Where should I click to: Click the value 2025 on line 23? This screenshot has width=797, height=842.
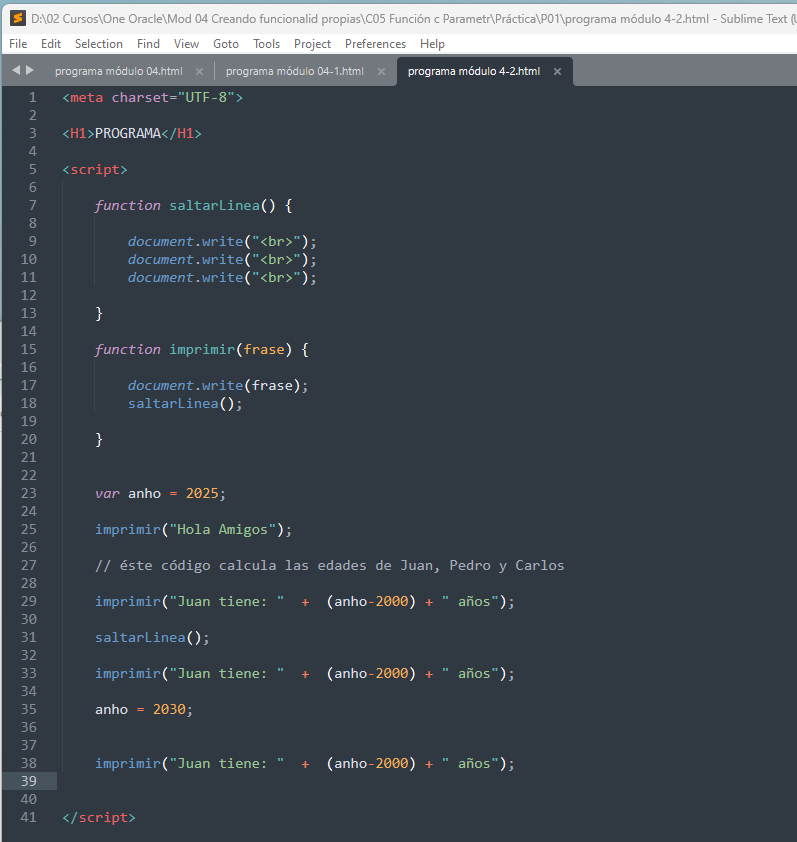pyautogui.click(x=202, y=493)
